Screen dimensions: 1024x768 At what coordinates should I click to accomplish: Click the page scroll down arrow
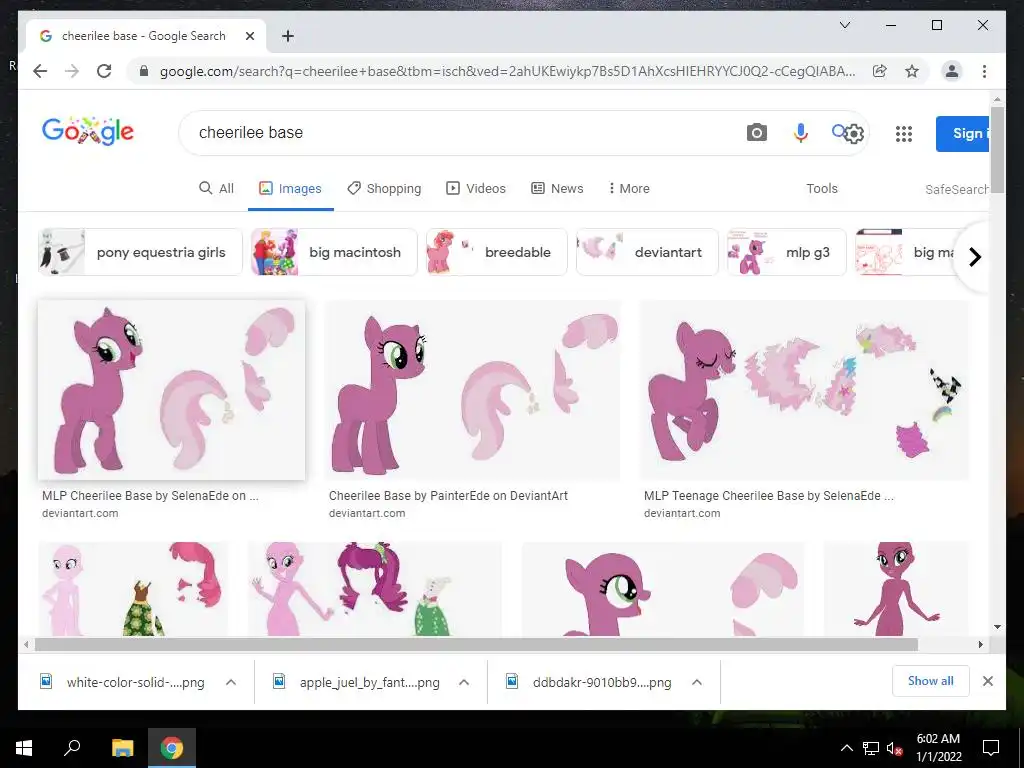click(x=997, y=627)
